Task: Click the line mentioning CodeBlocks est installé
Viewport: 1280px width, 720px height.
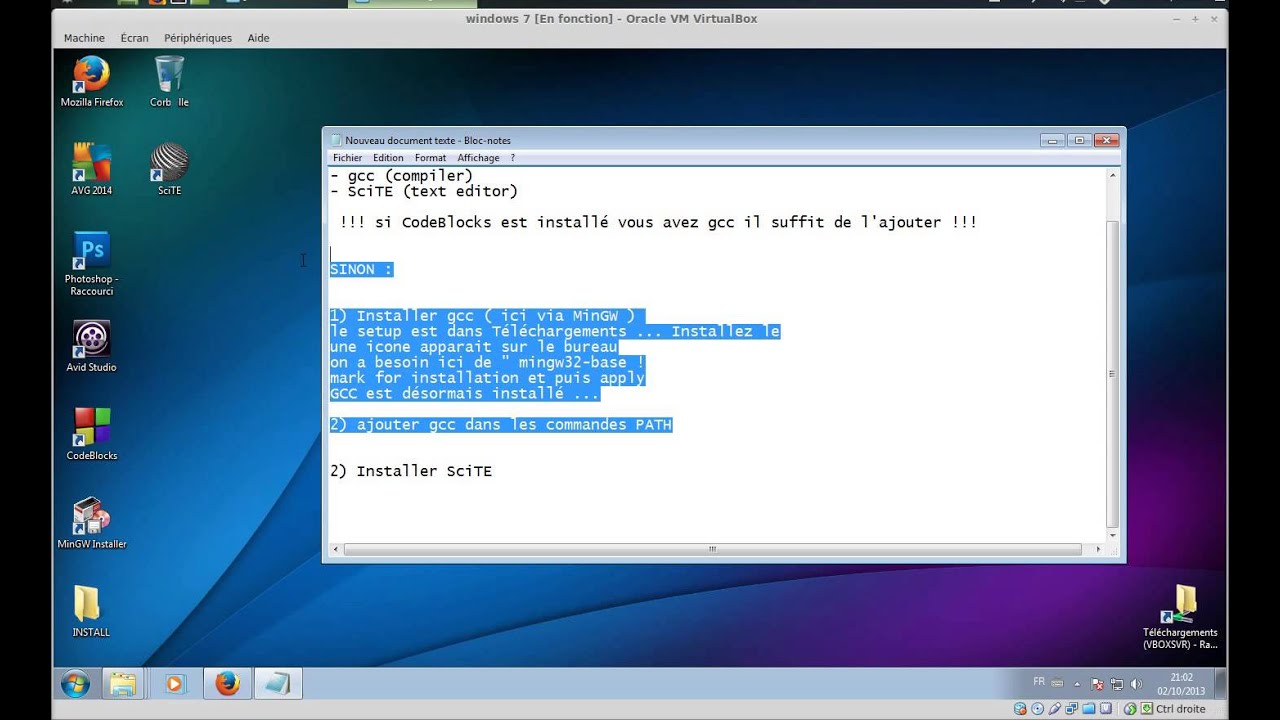Action: [x=658, y=222]
